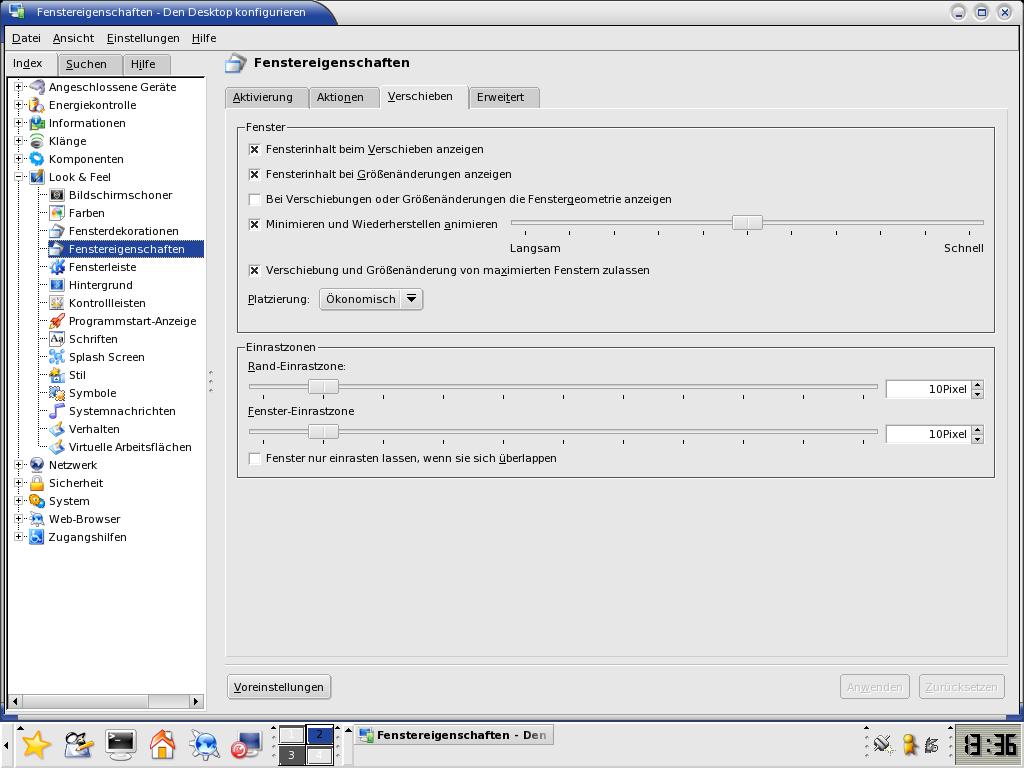Collapse the Look & Feel tree node

[x=19, y=177]
